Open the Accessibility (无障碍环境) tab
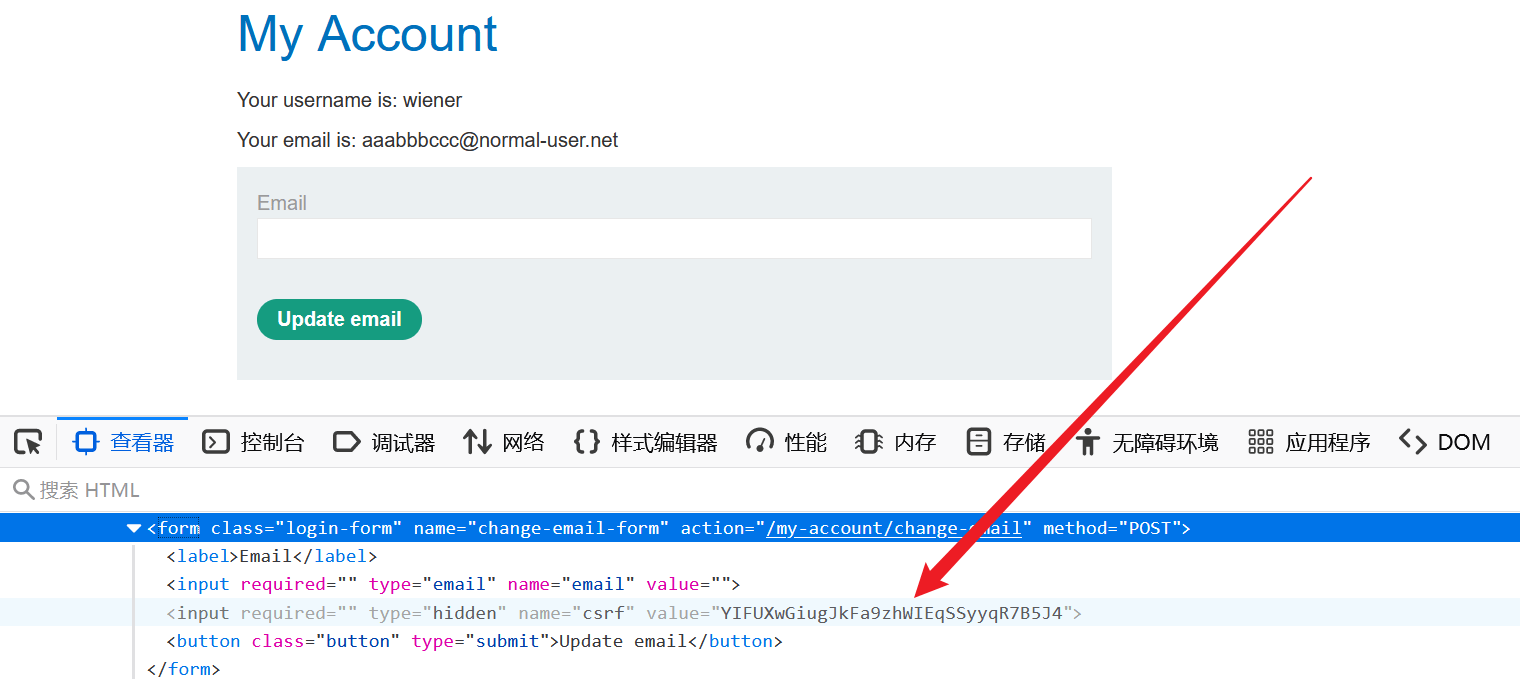 pyautogui.click(x=1148, y=442)
